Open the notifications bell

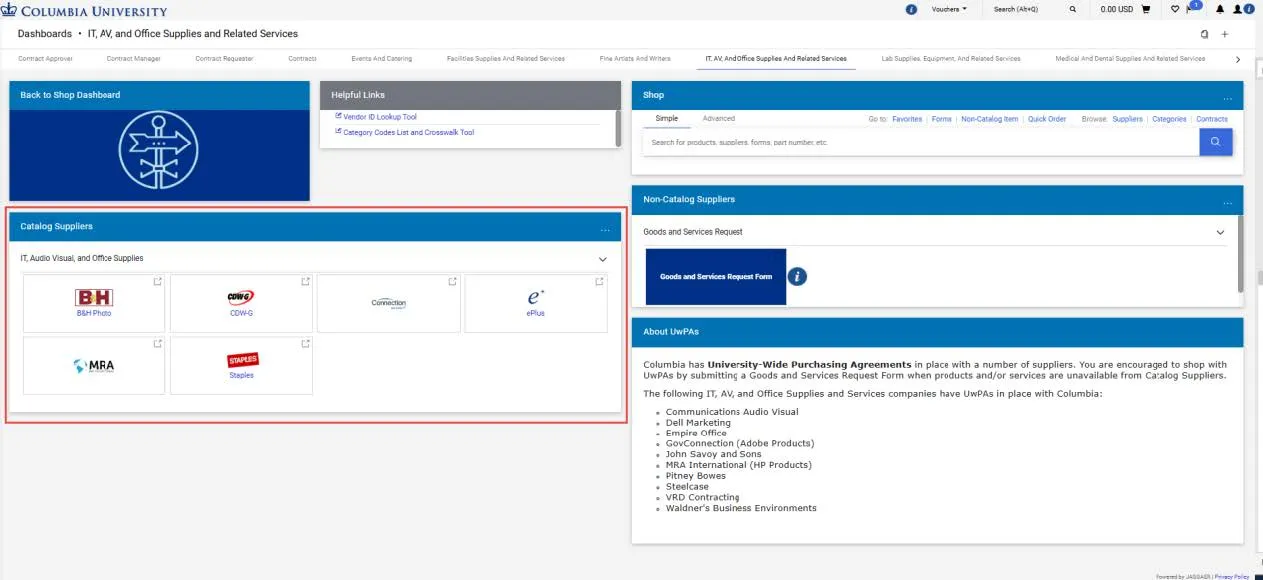(x=1219, y=9)
